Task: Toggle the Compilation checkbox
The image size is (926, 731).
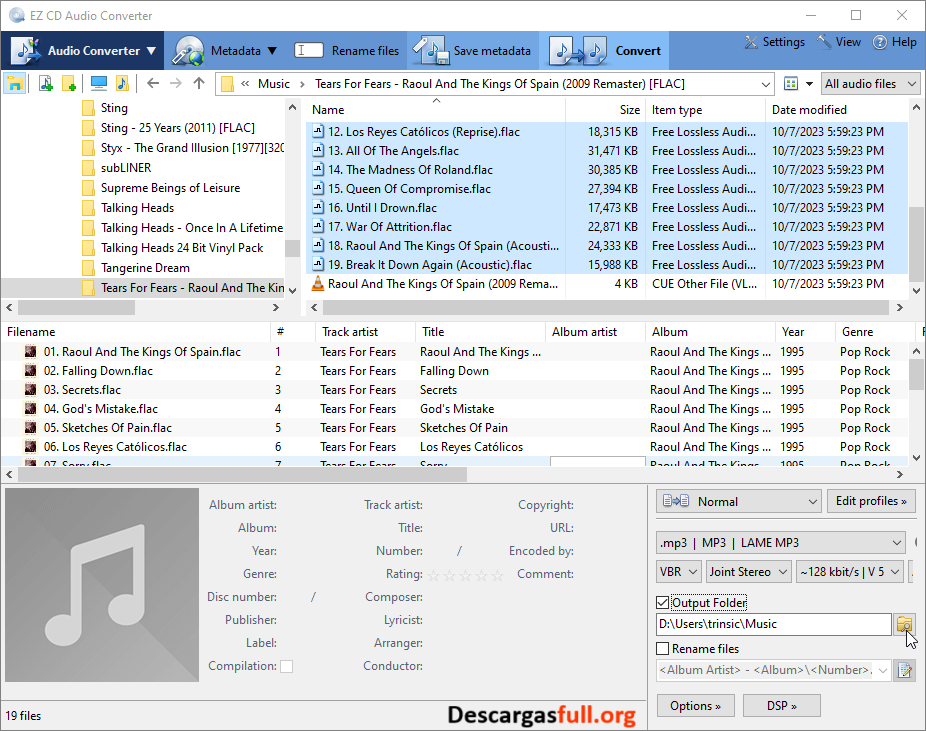Action: pos(287,665)
